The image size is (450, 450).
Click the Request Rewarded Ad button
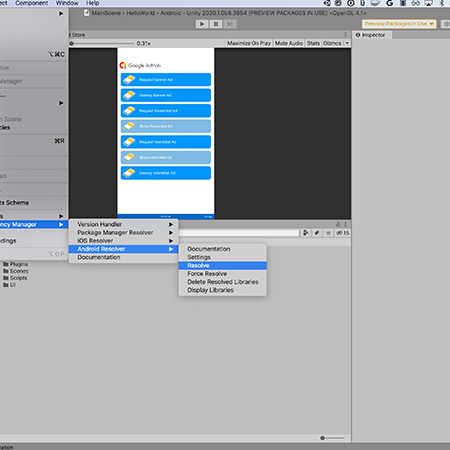166,111
